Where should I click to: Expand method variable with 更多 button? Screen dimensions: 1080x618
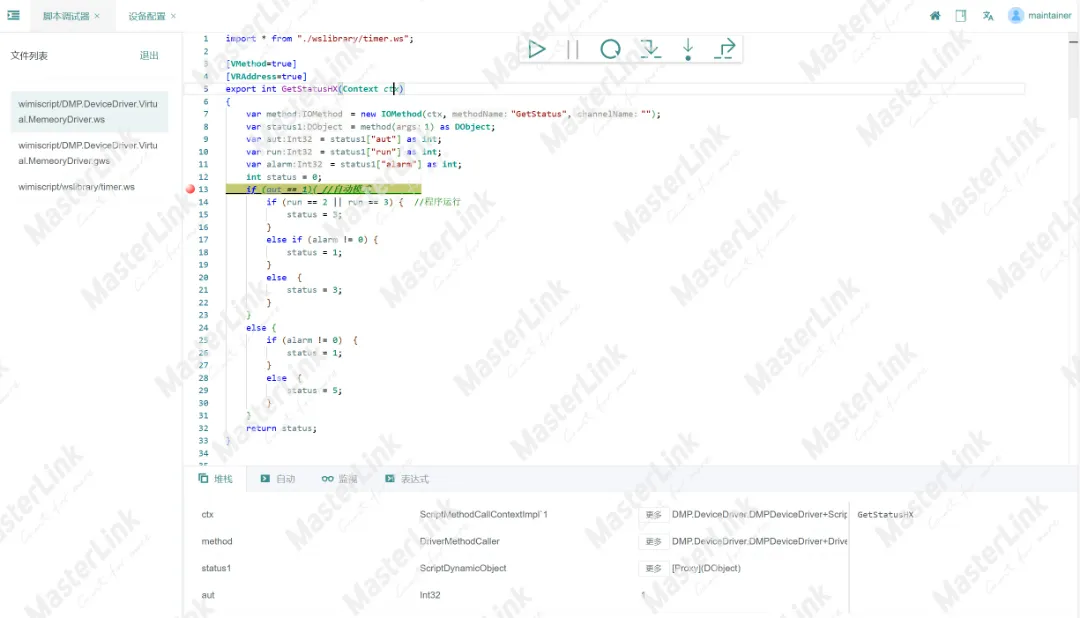click(x=653, y=541)
